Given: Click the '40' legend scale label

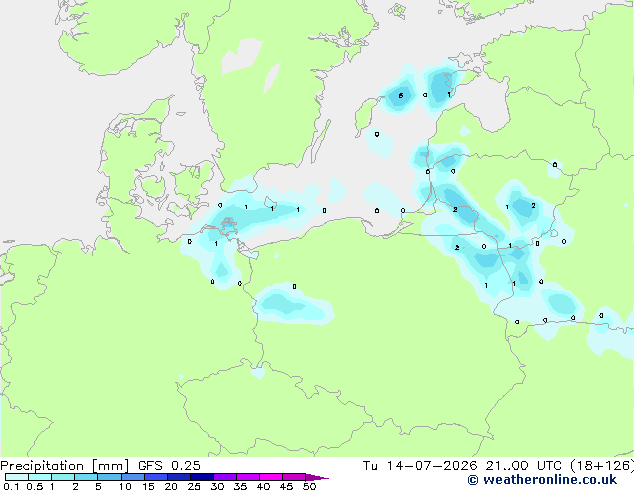Looking at the screenshot, I should tap(263, 486).
